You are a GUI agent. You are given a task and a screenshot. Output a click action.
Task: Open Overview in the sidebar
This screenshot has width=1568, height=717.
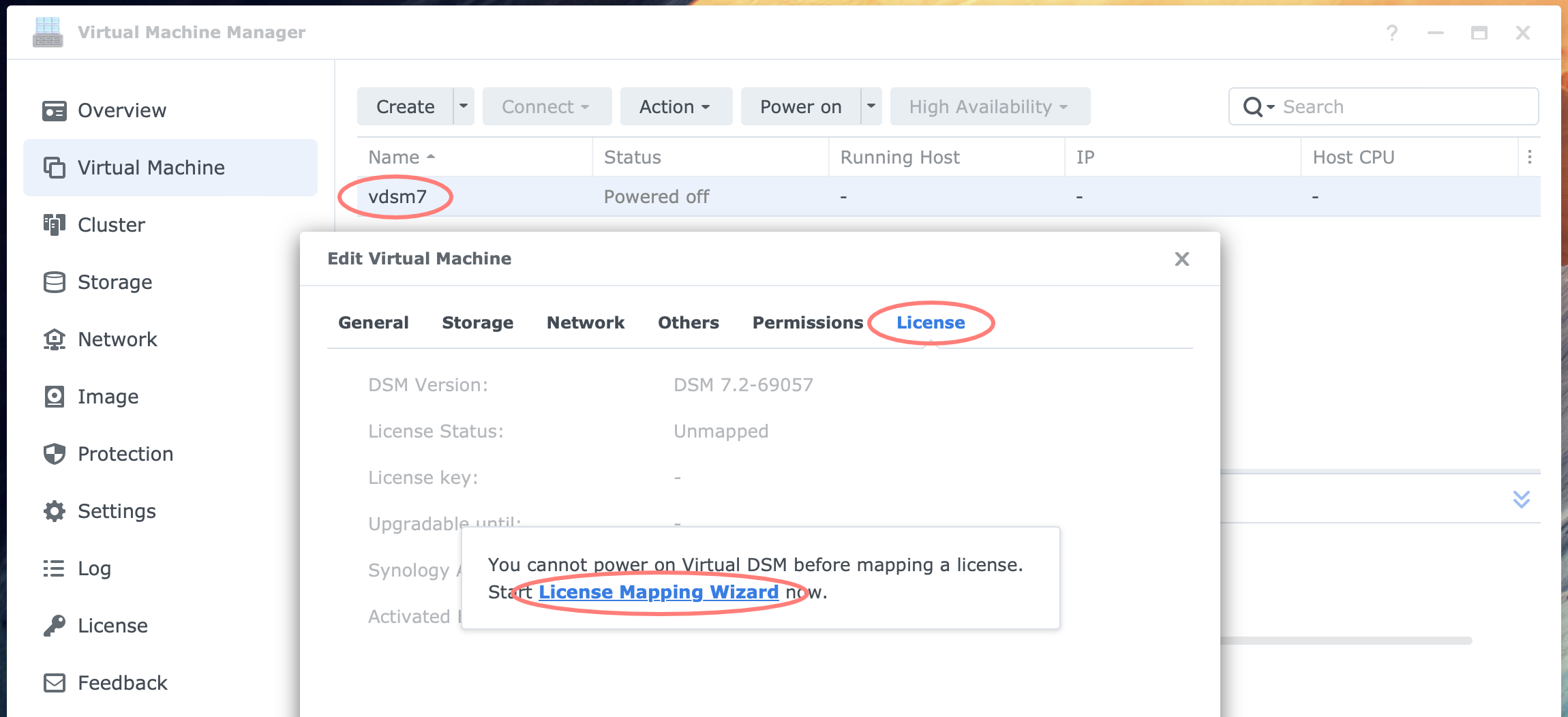pyautogui.click(x=170, y=110)
